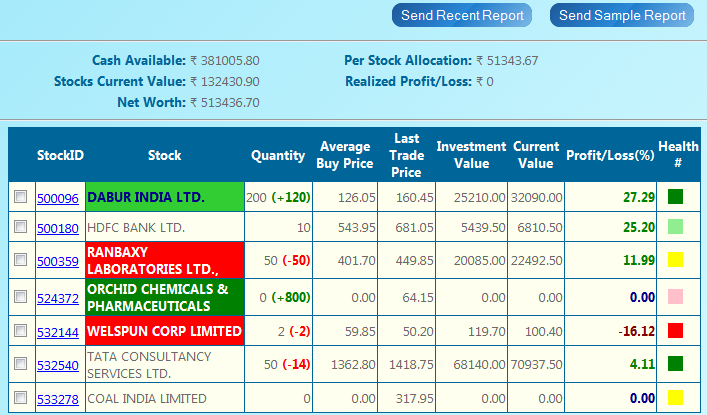Click the current value 22492.50
Viewport: 707px width, 415px height.
click(537, 261)
